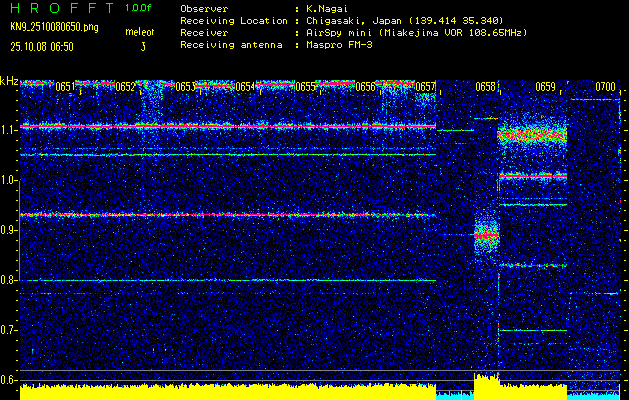The image size is (629, 400).
Task: Jump to the 0658 time marker
Action: coord(485,87)
